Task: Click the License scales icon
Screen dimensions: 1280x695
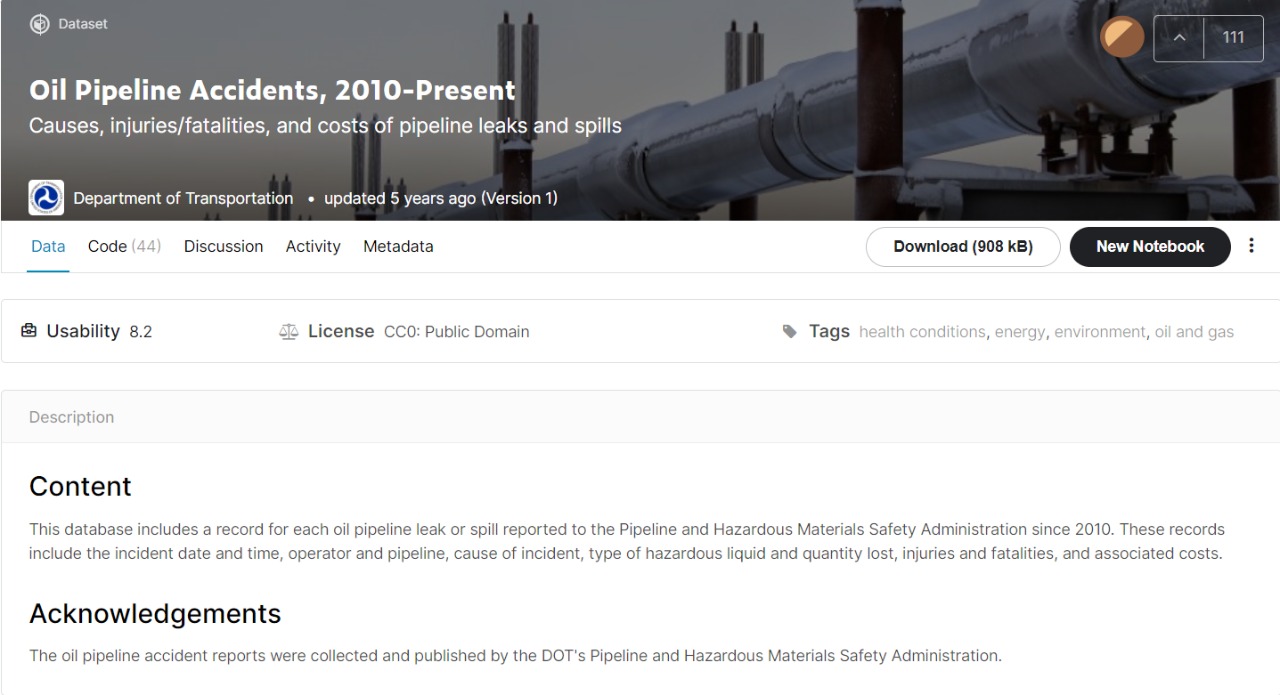Action: (289, 332)
